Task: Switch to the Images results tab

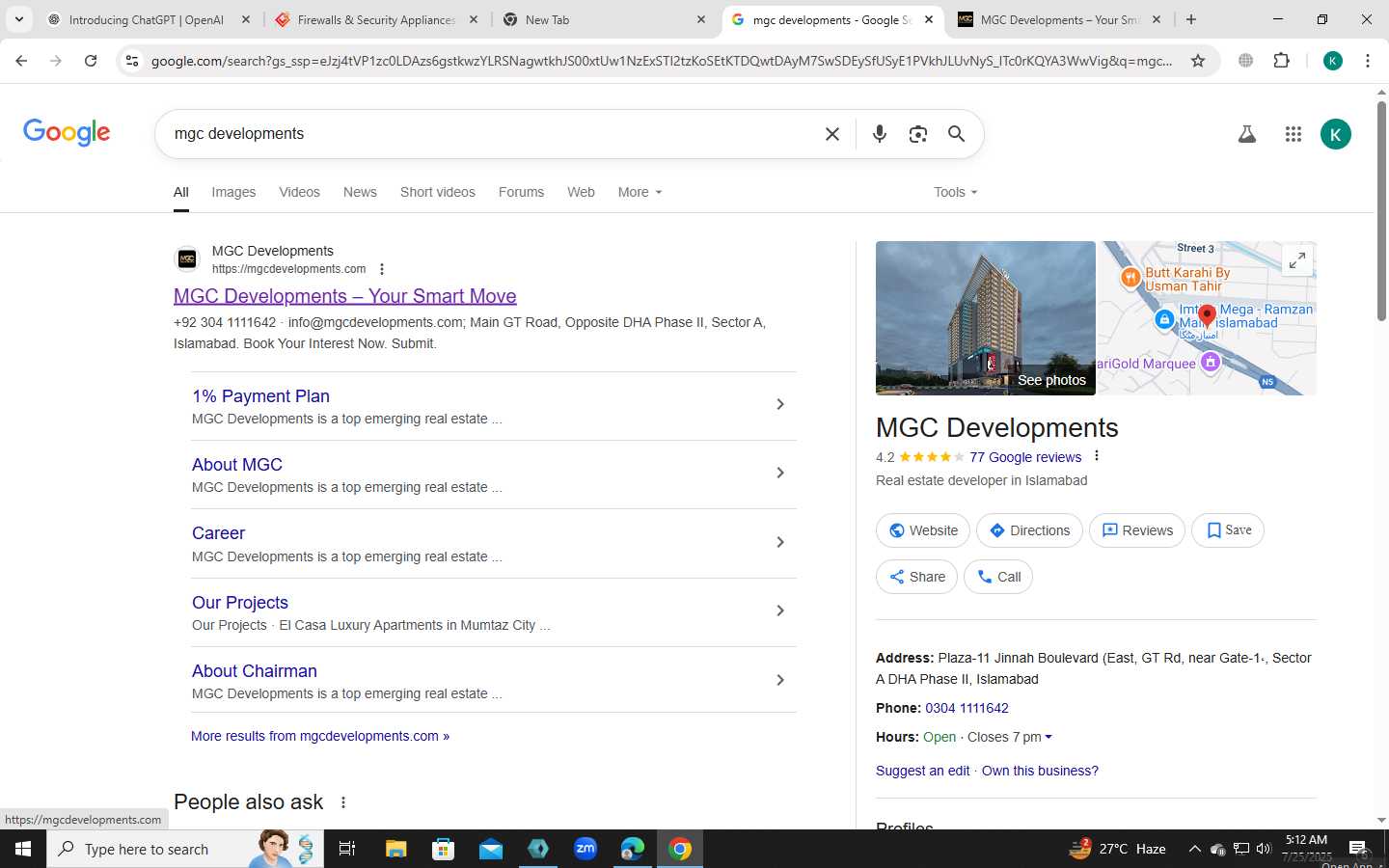Action: click(x=233, y=192)
